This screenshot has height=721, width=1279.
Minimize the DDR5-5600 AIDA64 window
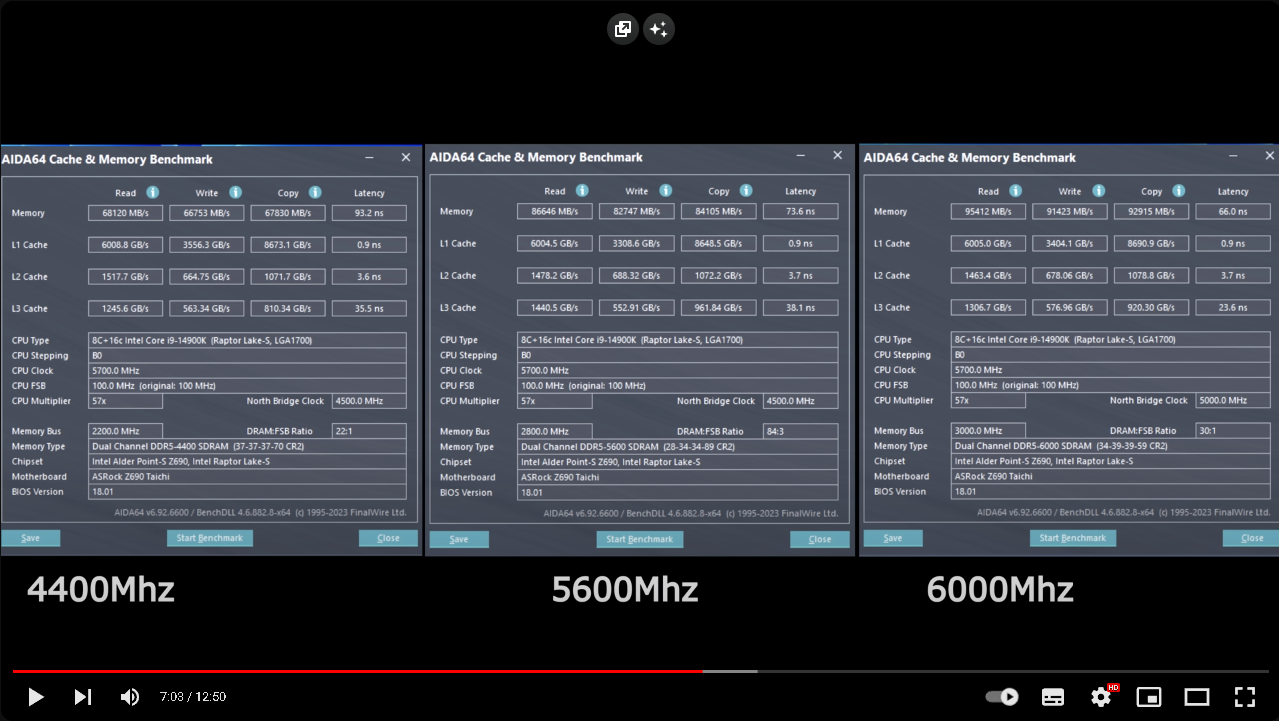tap(801, 156)
